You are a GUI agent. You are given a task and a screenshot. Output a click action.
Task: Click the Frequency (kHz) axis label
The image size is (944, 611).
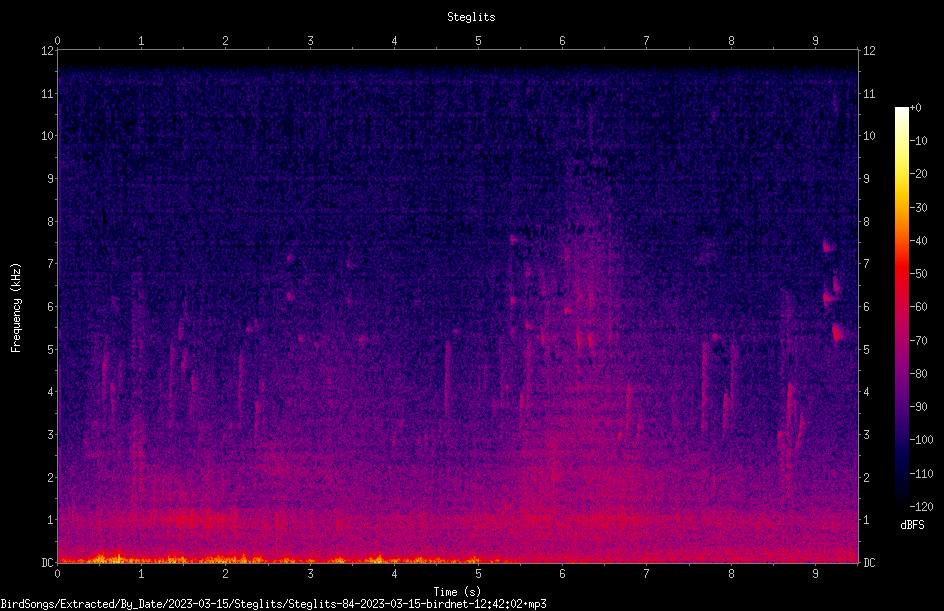point(16,308)
